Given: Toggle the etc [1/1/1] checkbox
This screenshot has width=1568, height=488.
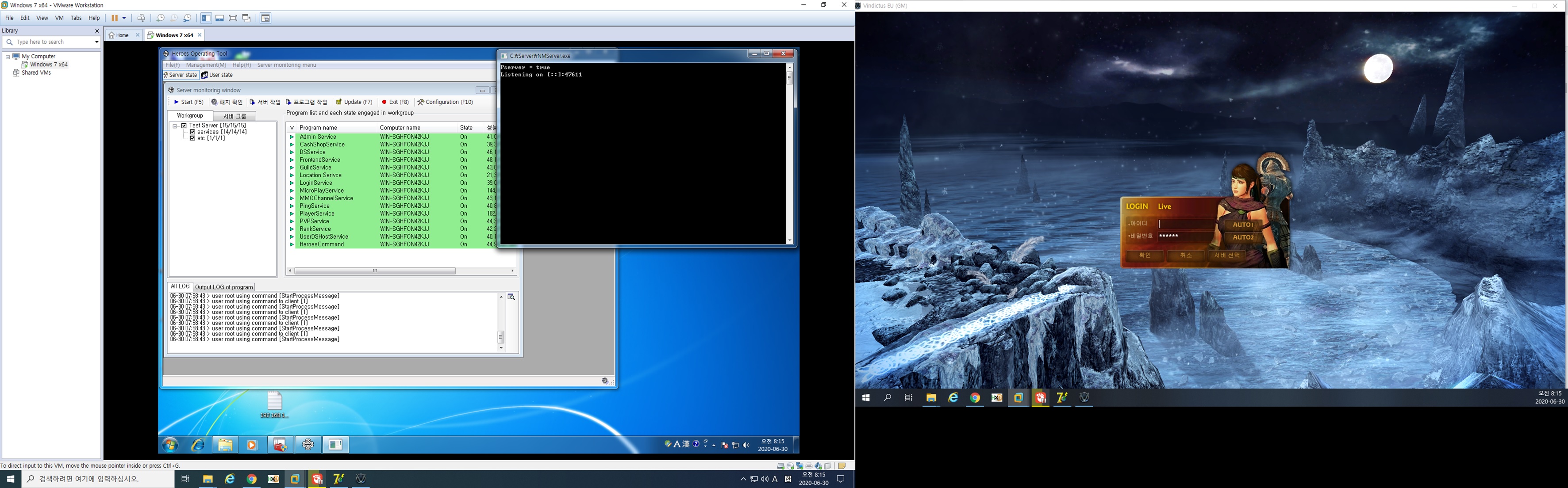Looking at the screenshot, I should click(192, 138).
